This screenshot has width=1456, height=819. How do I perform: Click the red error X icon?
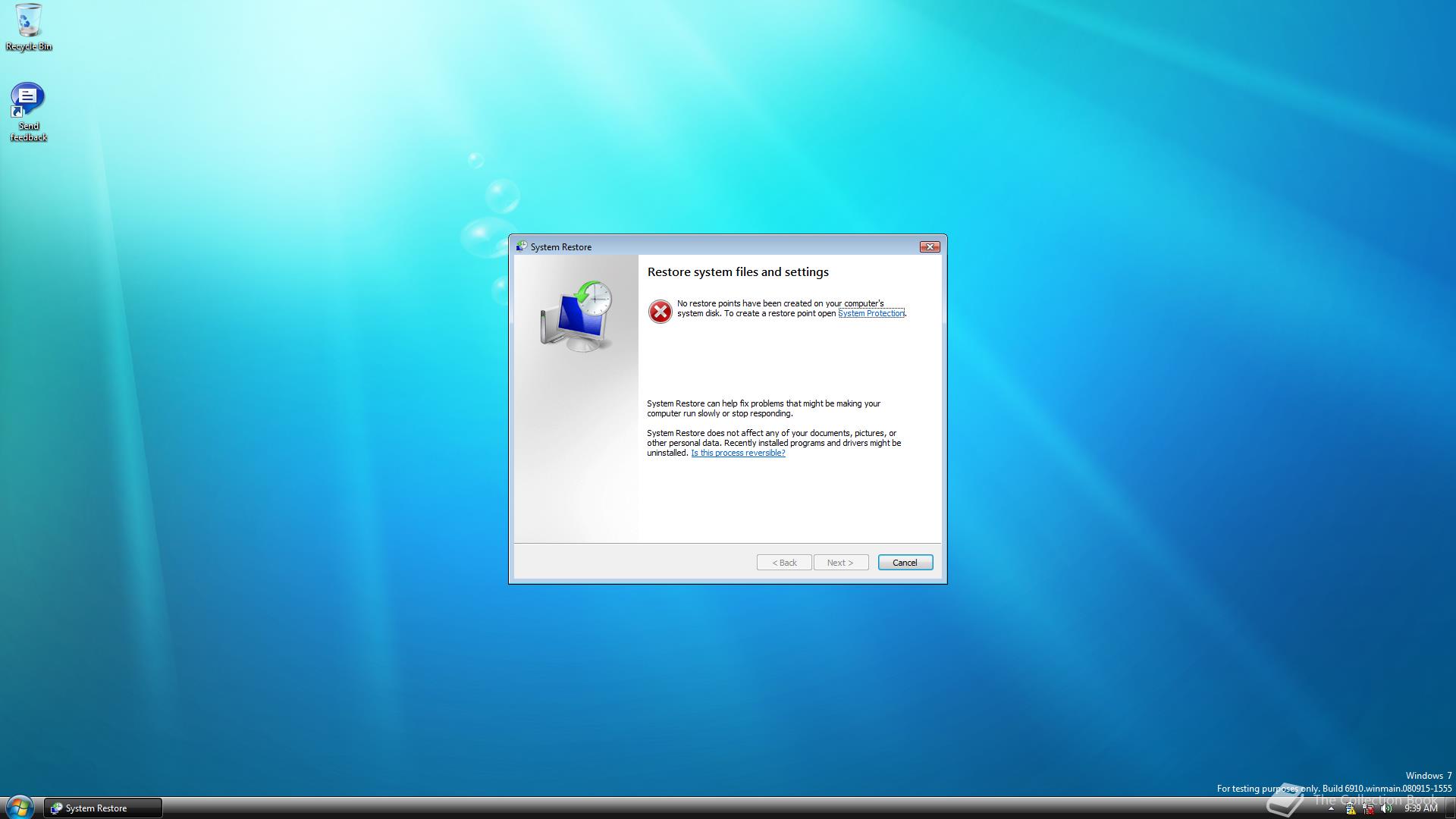point(660,311)
